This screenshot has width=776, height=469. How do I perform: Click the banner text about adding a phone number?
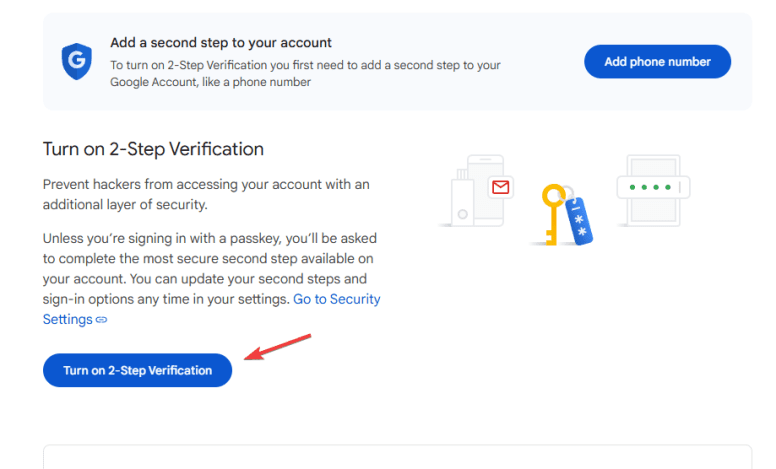point(304,73)
